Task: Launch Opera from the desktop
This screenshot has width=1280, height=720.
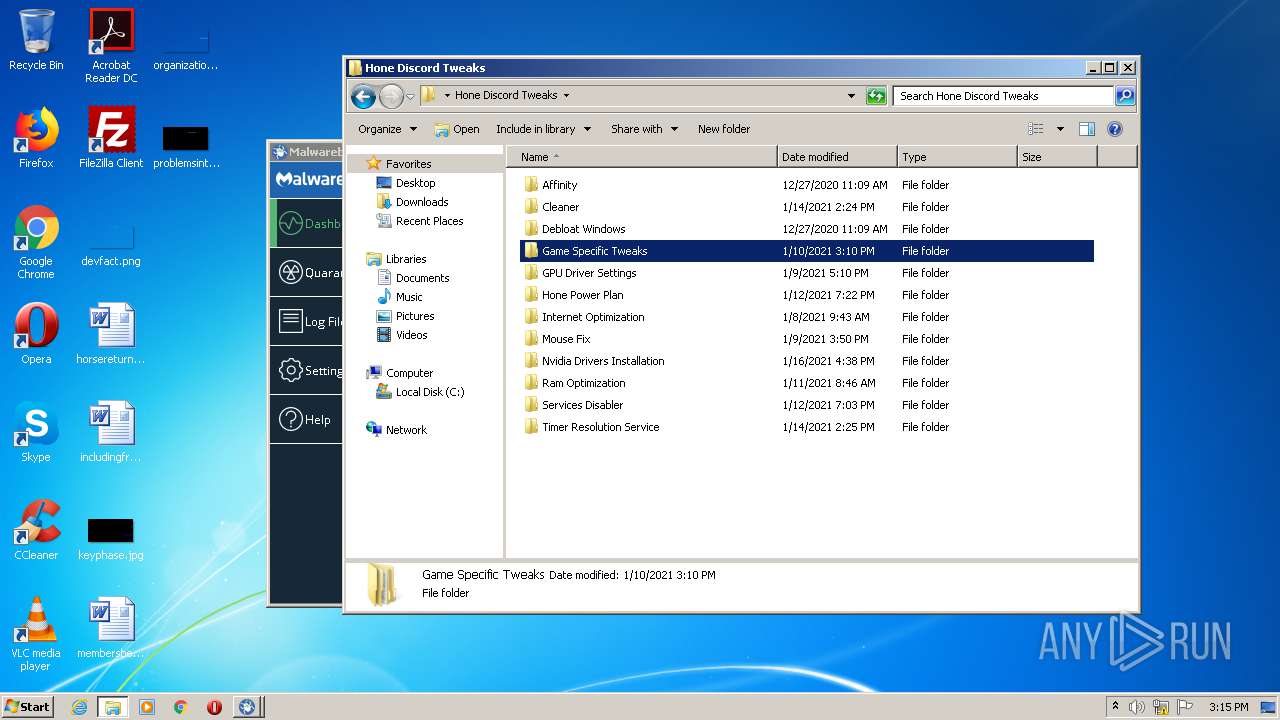Action: click(x=36, y=333)
